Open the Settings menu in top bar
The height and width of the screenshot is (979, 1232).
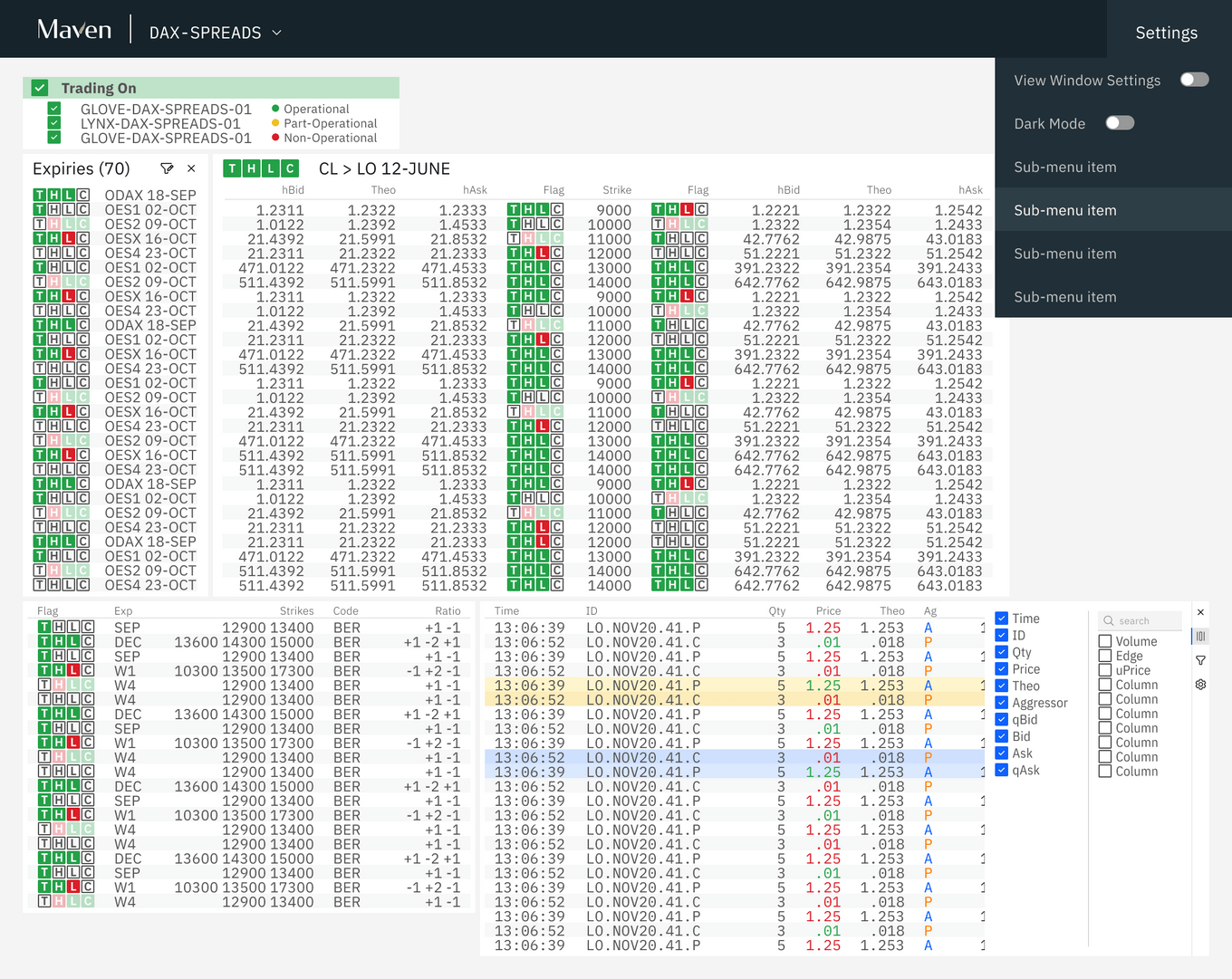tap(1166, 33)
